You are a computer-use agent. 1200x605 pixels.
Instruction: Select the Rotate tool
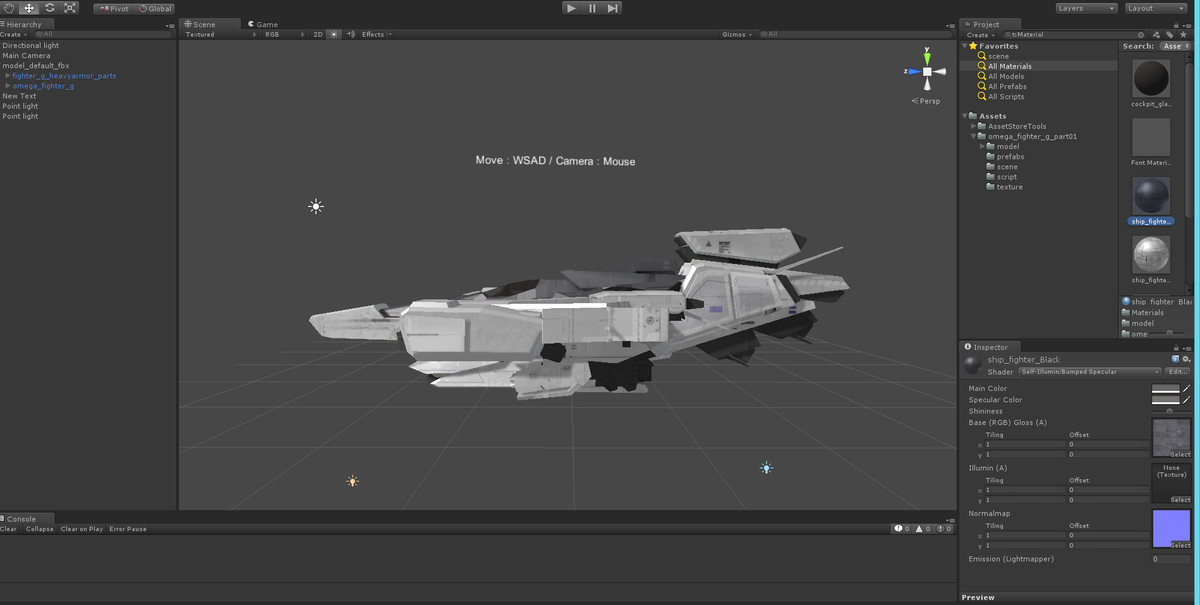tap(48, 8)
